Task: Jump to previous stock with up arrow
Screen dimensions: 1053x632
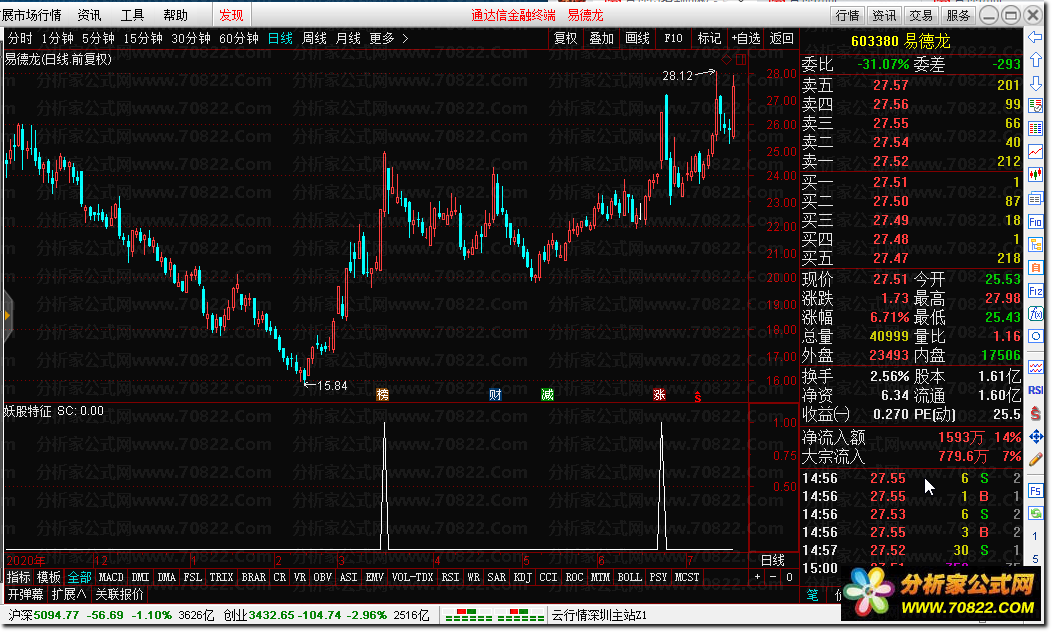Action: coord(1036,60)
